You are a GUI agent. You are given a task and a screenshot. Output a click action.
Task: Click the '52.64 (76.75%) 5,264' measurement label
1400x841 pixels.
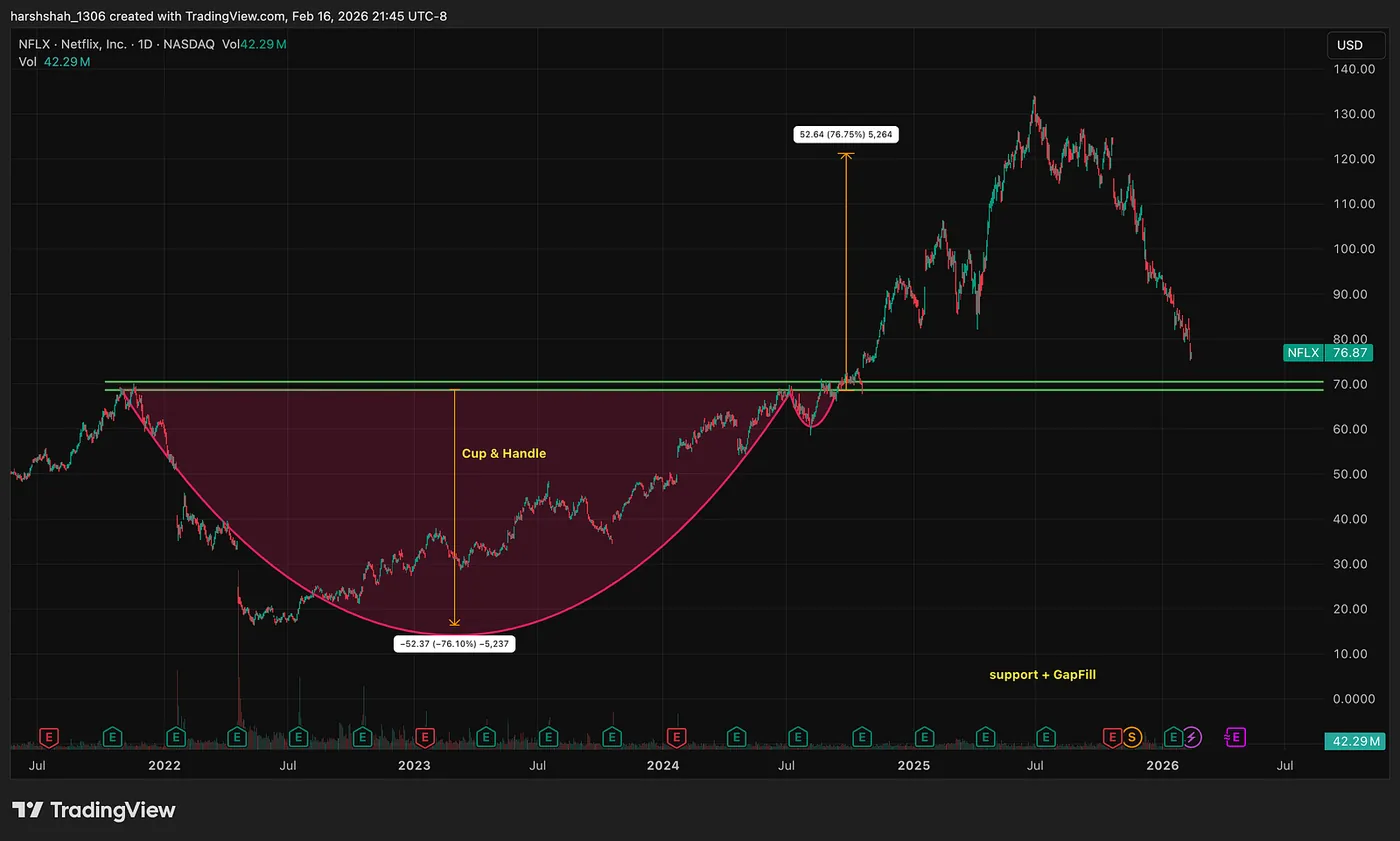pos(845,134)
